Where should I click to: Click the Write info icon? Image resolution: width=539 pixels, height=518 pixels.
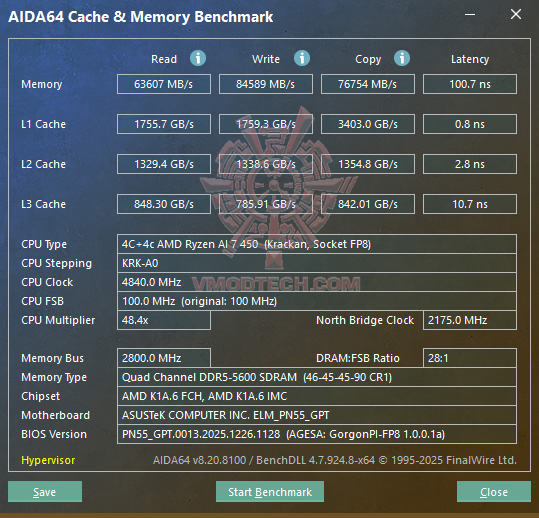(x=302, y=58)
